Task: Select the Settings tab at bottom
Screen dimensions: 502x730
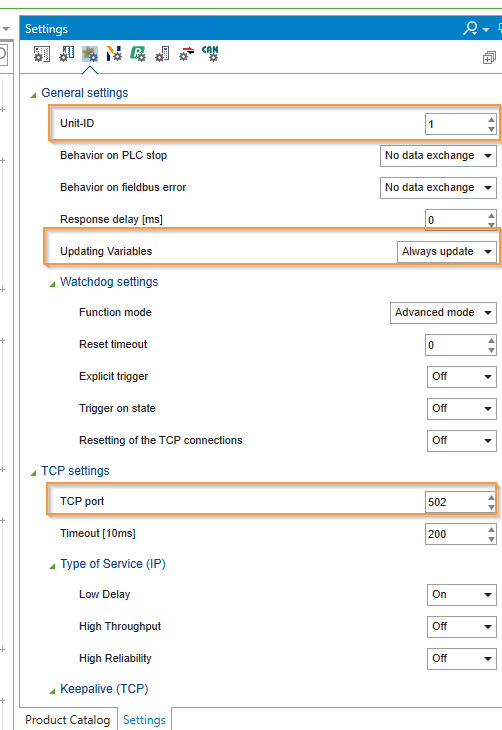Action: click(x=144, y=720)
